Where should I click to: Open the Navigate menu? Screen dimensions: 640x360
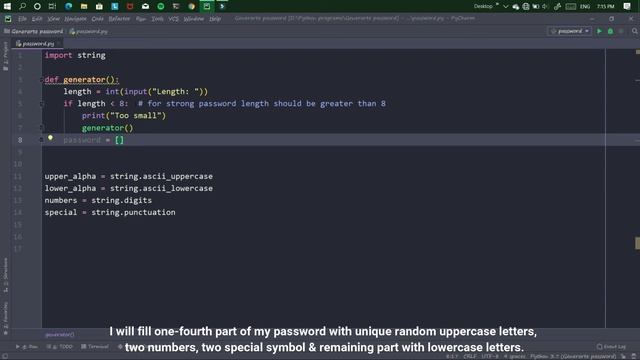76,19
